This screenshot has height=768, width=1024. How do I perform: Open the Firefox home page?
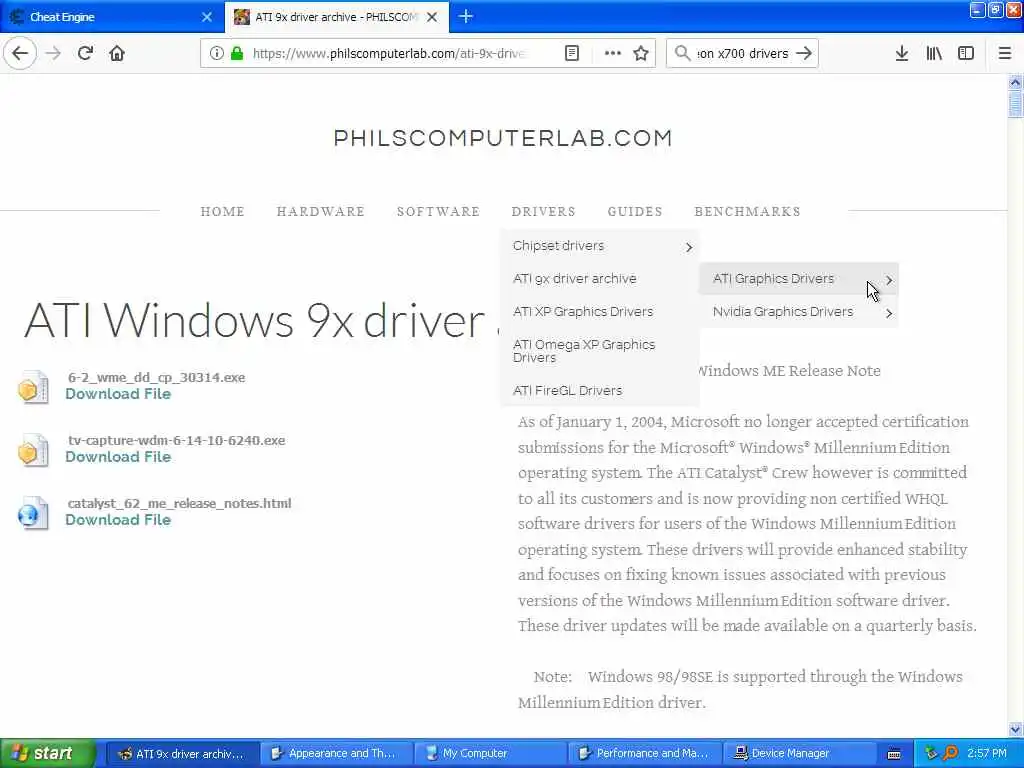click(x=117, y=53)
